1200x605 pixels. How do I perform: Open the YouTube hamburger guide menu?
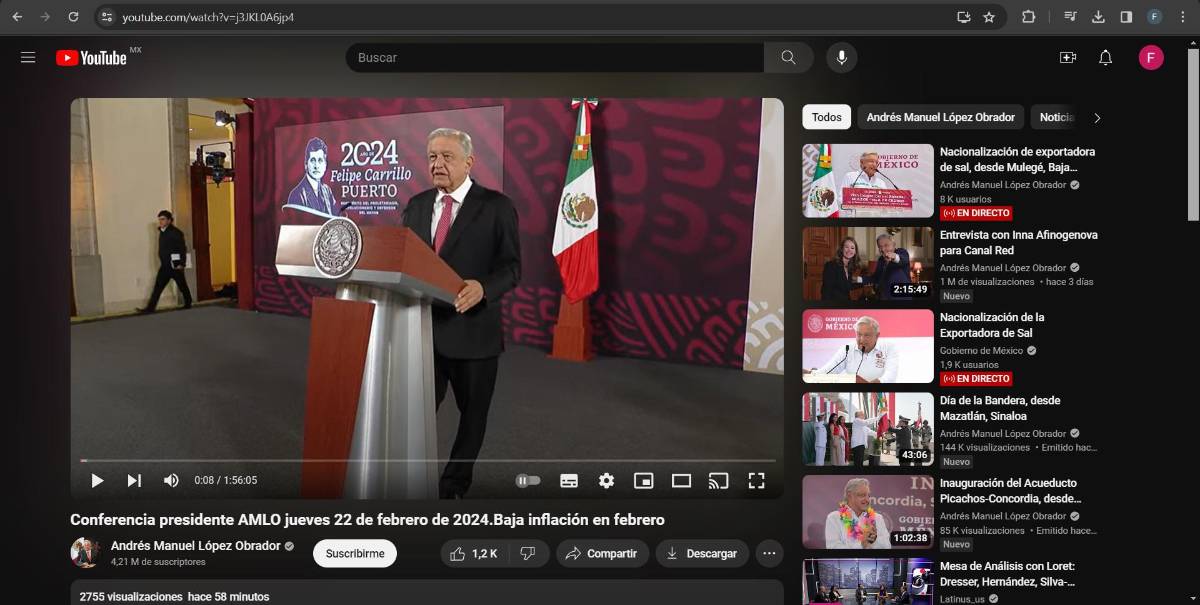(28, 58)
